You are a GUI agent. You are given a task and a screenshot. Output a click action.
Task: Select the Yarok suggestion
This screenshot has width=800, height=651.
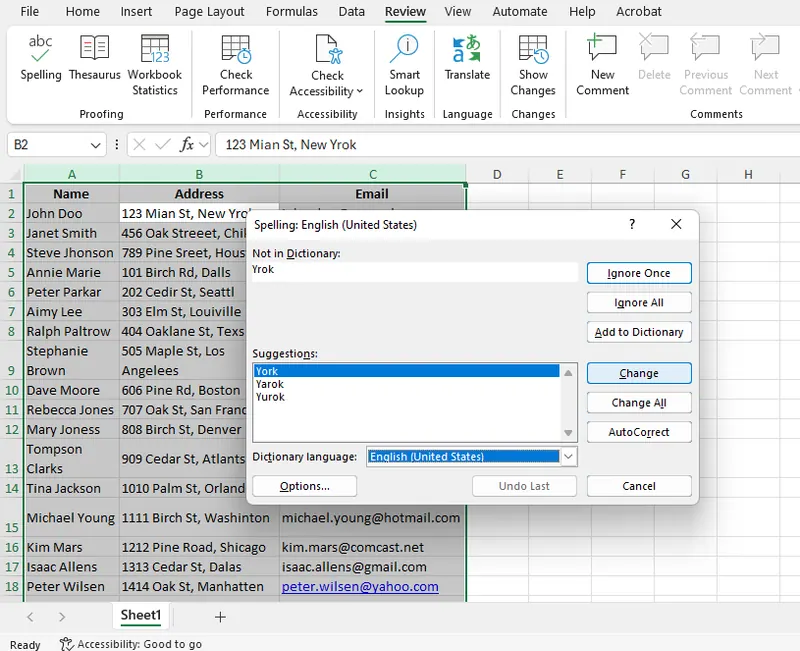pos(271,384)
